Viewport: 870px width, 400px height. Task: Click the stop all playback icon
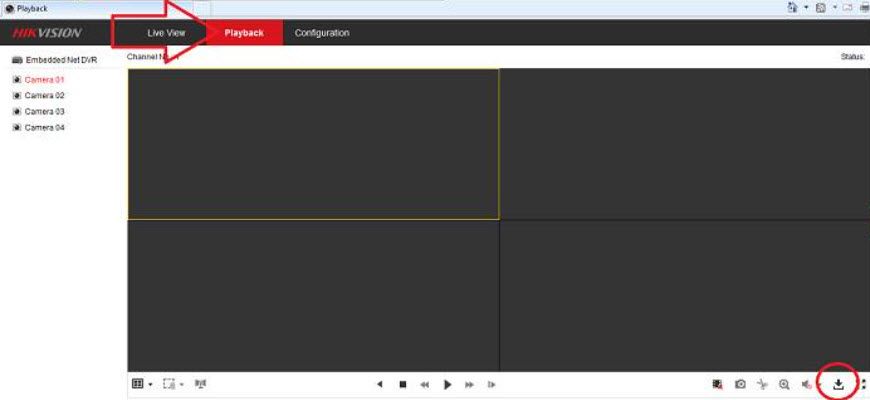(x=717, y=384)
